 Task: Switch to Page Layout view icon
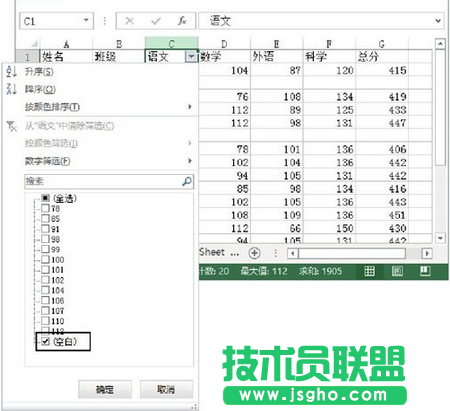[x=397, y=271]
